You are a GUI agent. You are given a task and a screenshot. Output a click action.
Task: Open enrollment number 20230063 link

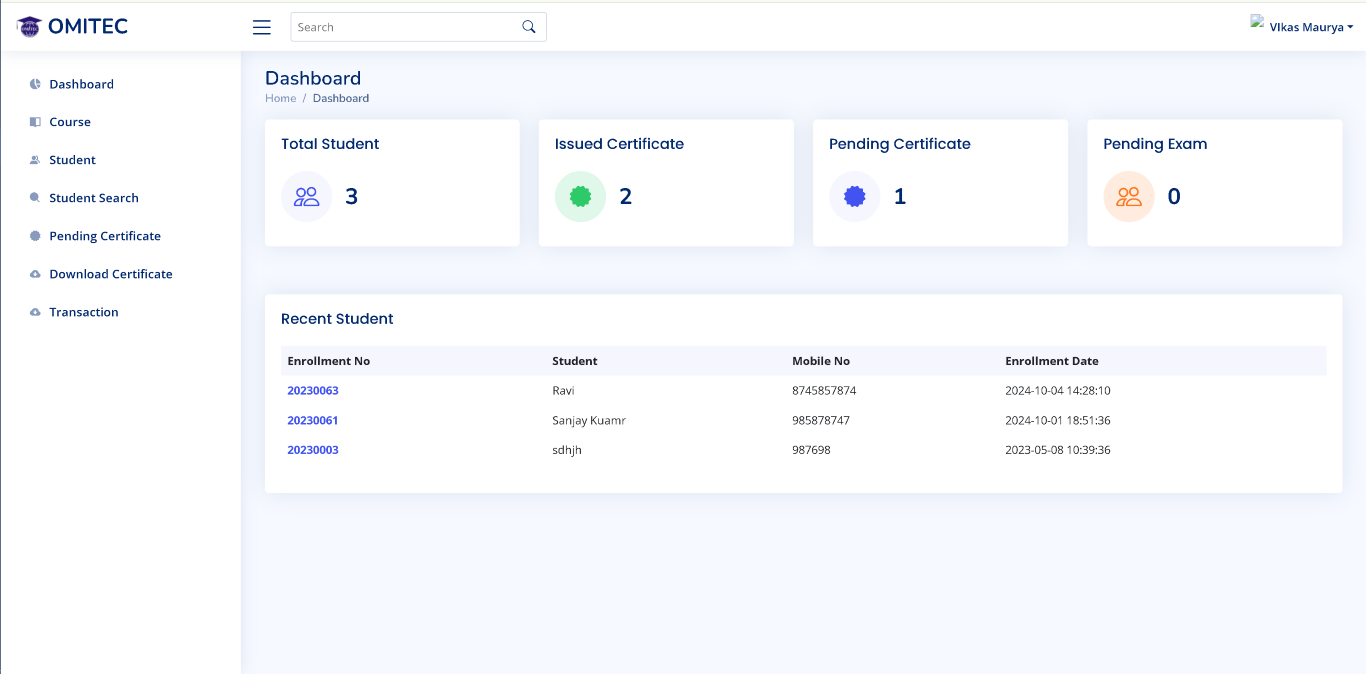[x=313, y=391]
